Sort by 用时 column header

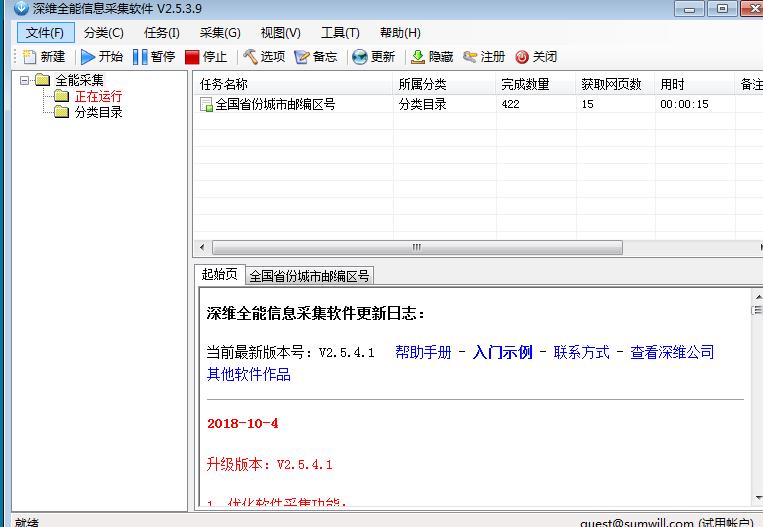(694, 84)
